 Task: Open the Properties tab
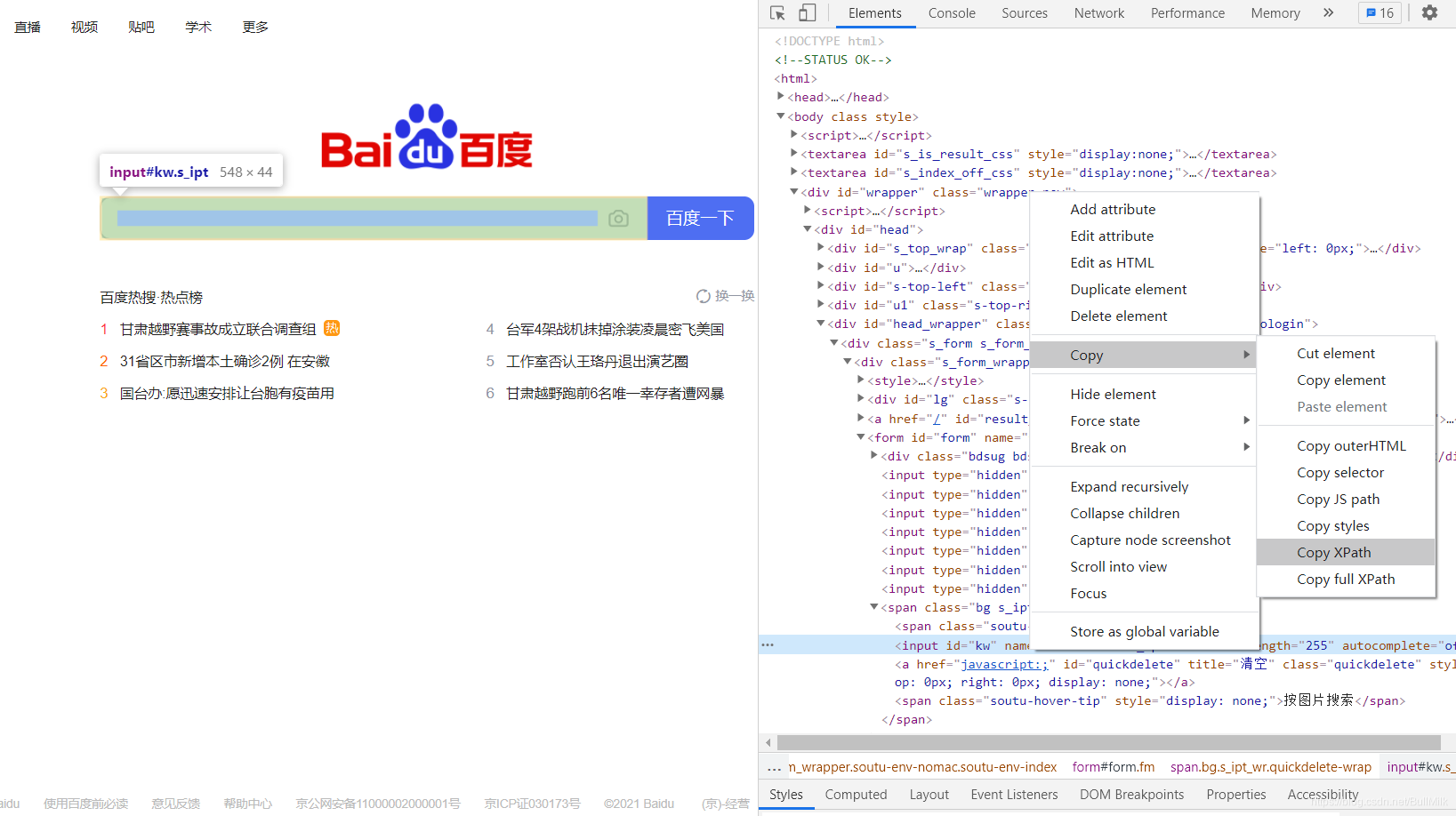click(1236, 795)
